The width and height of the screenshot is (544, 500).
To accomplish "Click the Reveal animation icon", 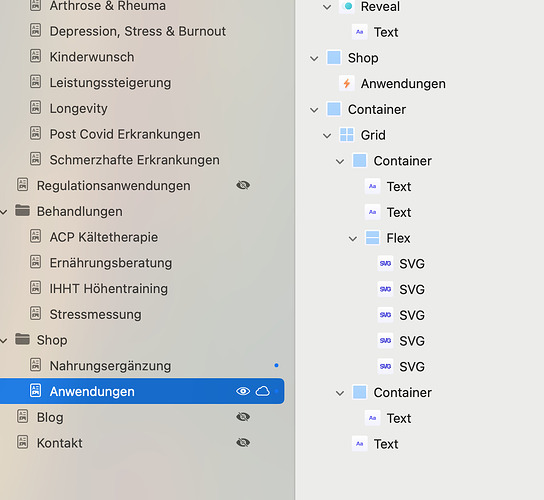I will tap(347, 6).
